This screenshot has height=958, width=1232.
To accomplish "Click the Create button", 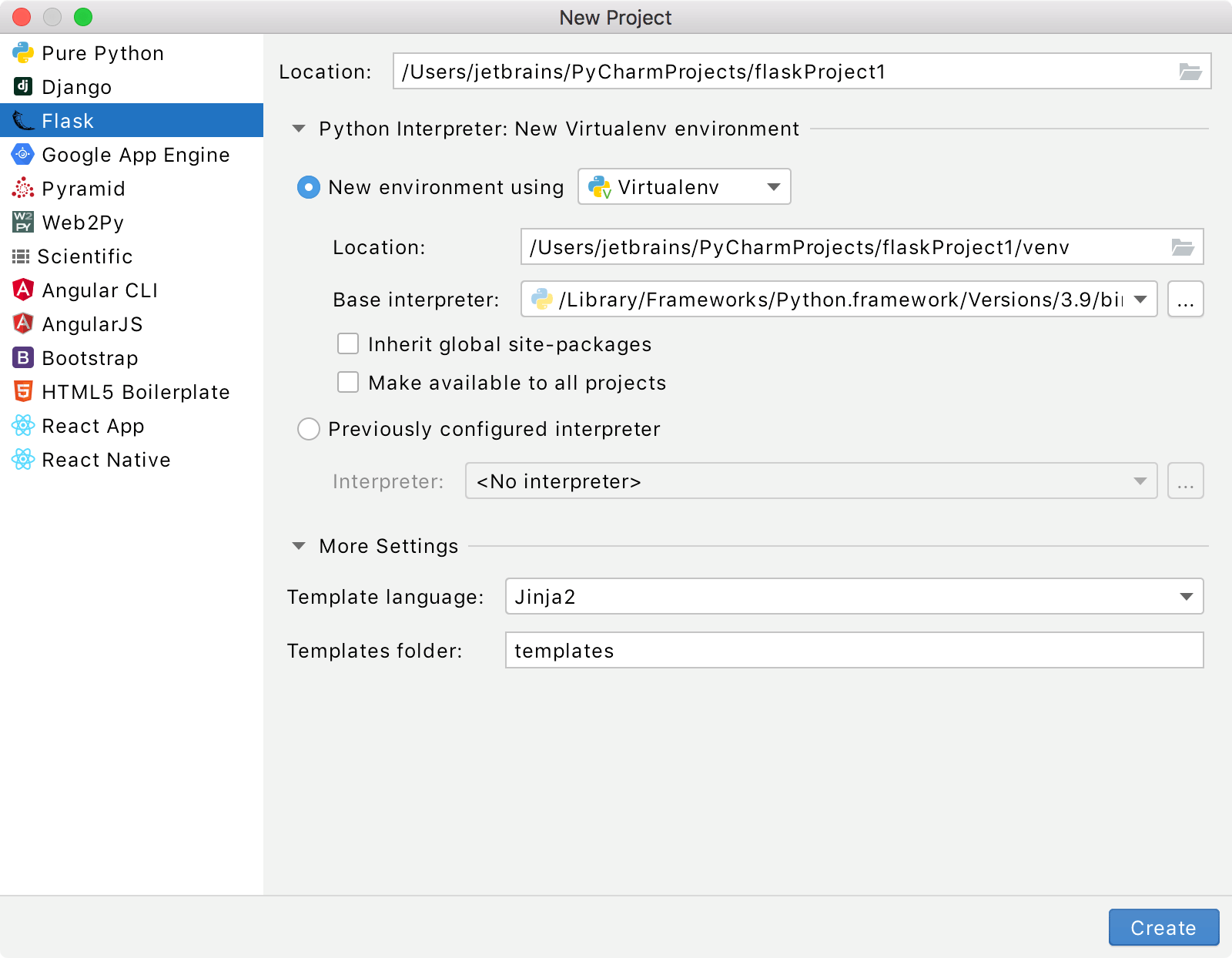I will coord(1163,927).
